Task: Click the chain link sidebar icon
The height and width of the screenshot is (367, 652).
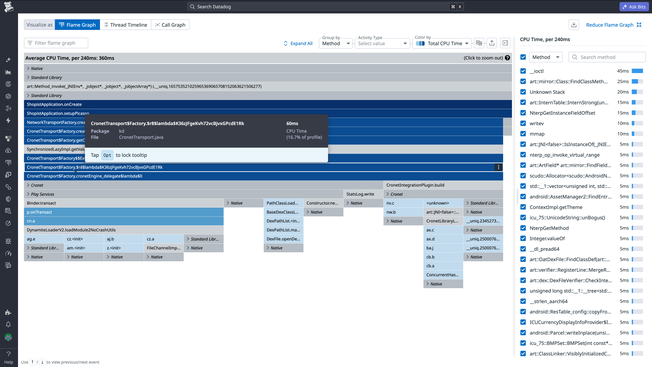Action: (x=8, y=187)
